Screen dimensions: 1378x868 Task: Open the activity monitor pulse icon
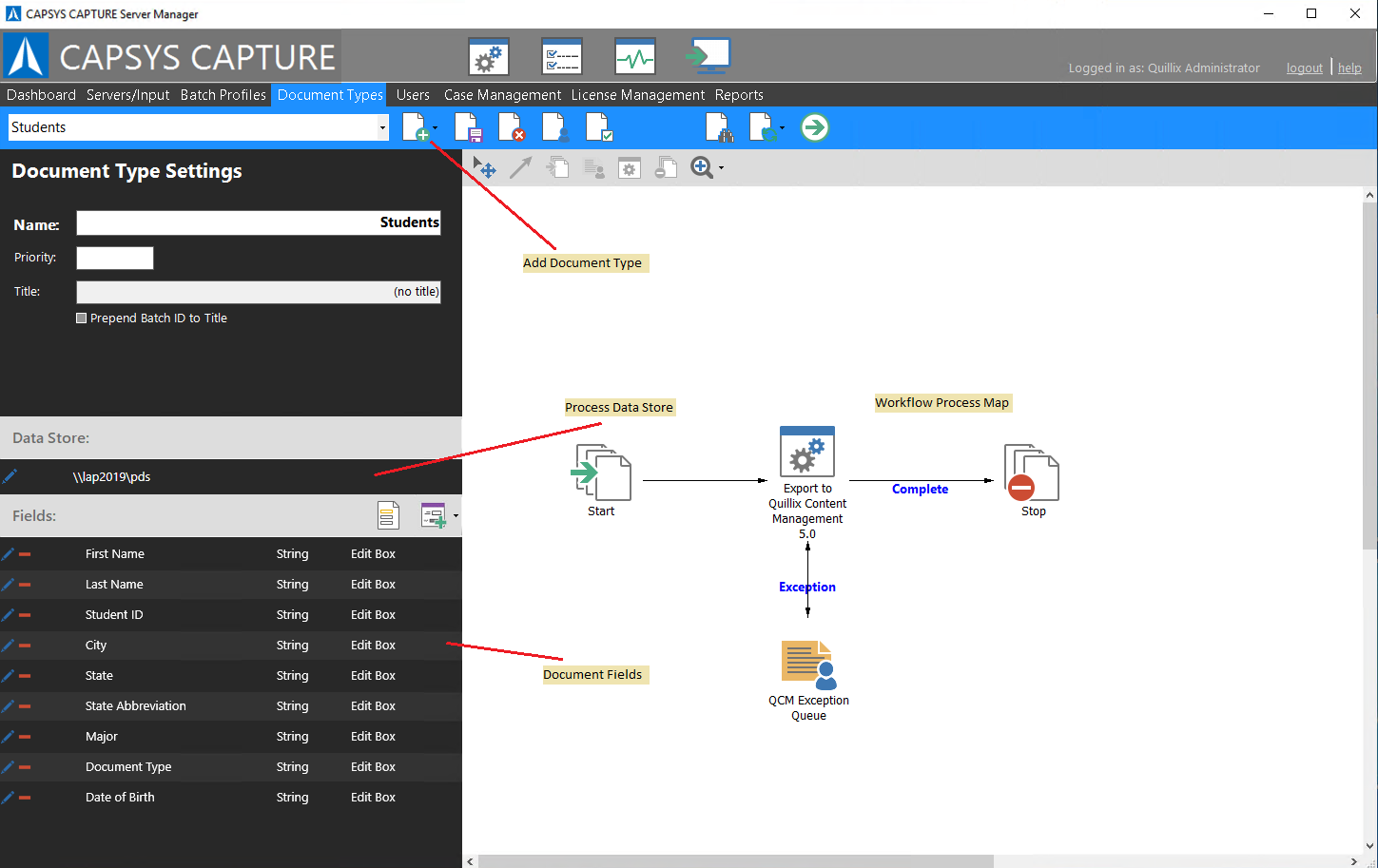click(634, 57)
